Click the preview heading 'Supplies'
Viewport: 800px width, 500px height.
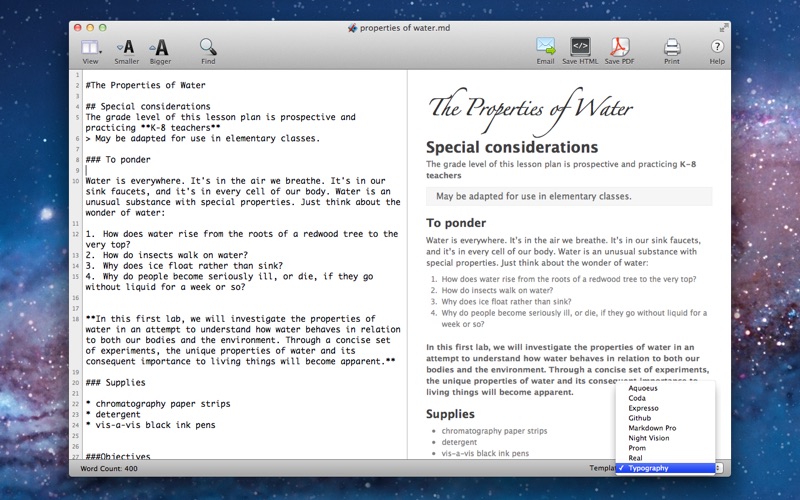[x=450, y=414]
